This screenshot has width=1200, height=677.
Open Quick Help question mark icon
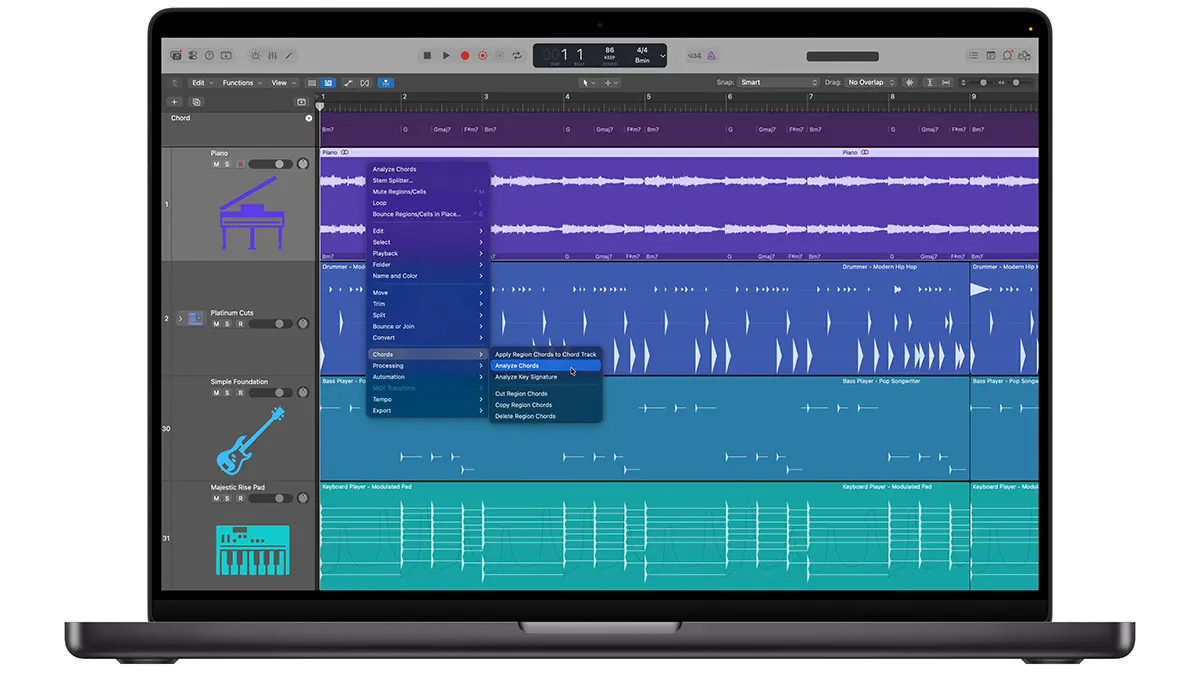[x=209, y=56]
